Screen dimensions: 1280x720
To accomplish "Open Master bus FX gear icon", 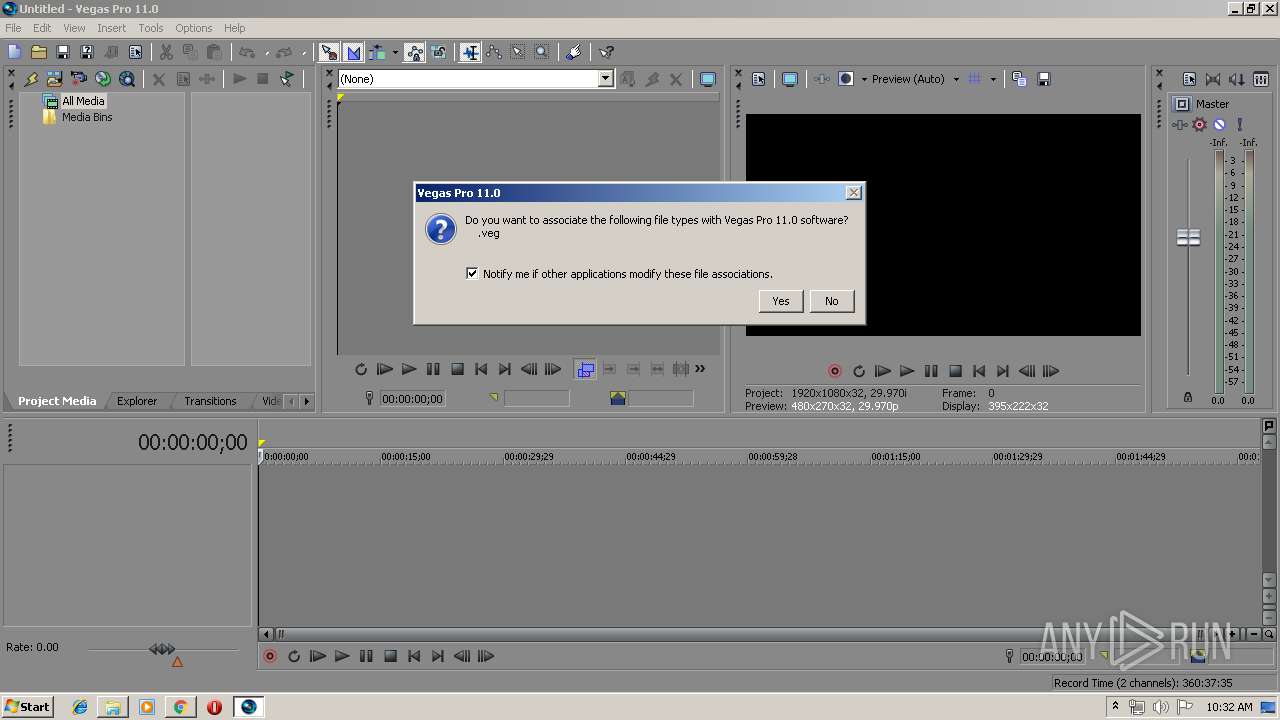I will click(x=1200, y=125).
